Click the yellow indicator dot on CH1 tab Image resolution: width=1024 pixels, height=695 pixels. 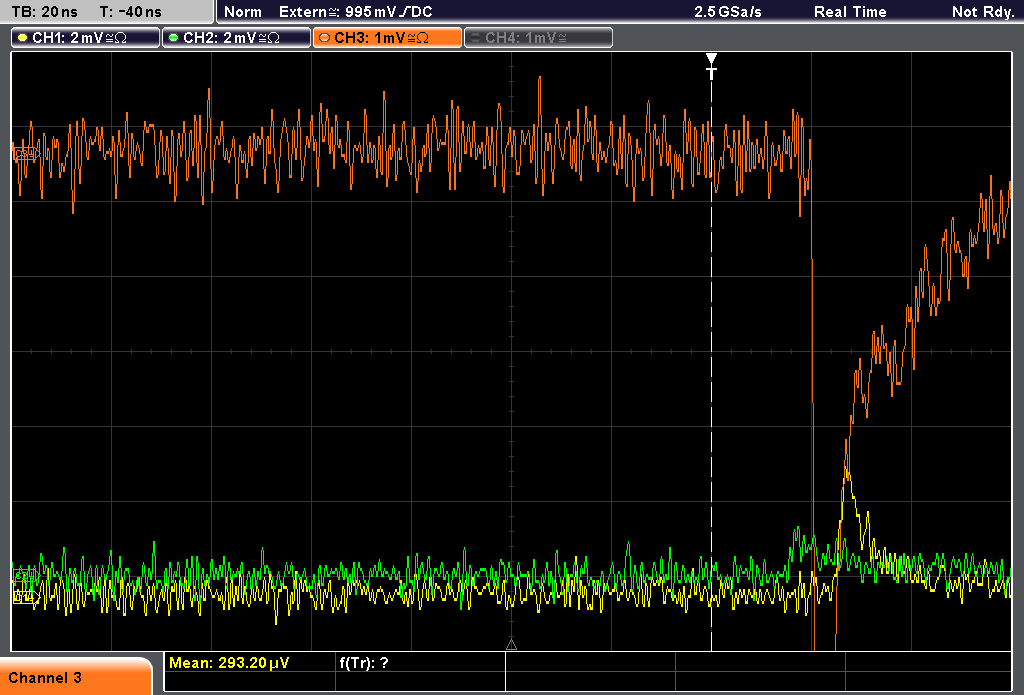click(23, 38)
